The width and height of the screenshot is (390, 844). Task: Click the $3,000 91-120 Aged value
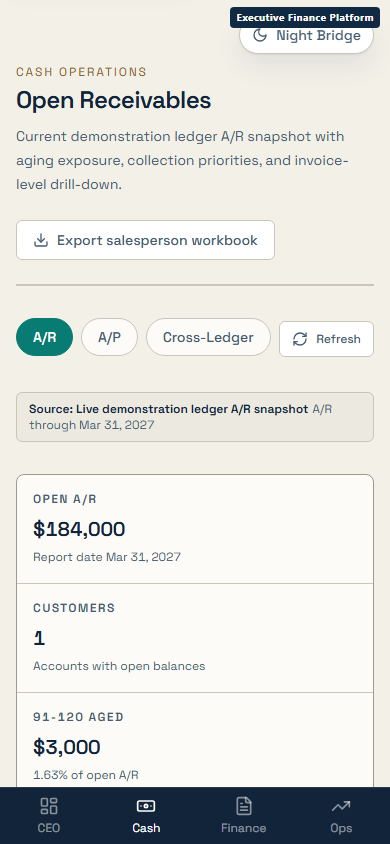[x=67, y=747]
